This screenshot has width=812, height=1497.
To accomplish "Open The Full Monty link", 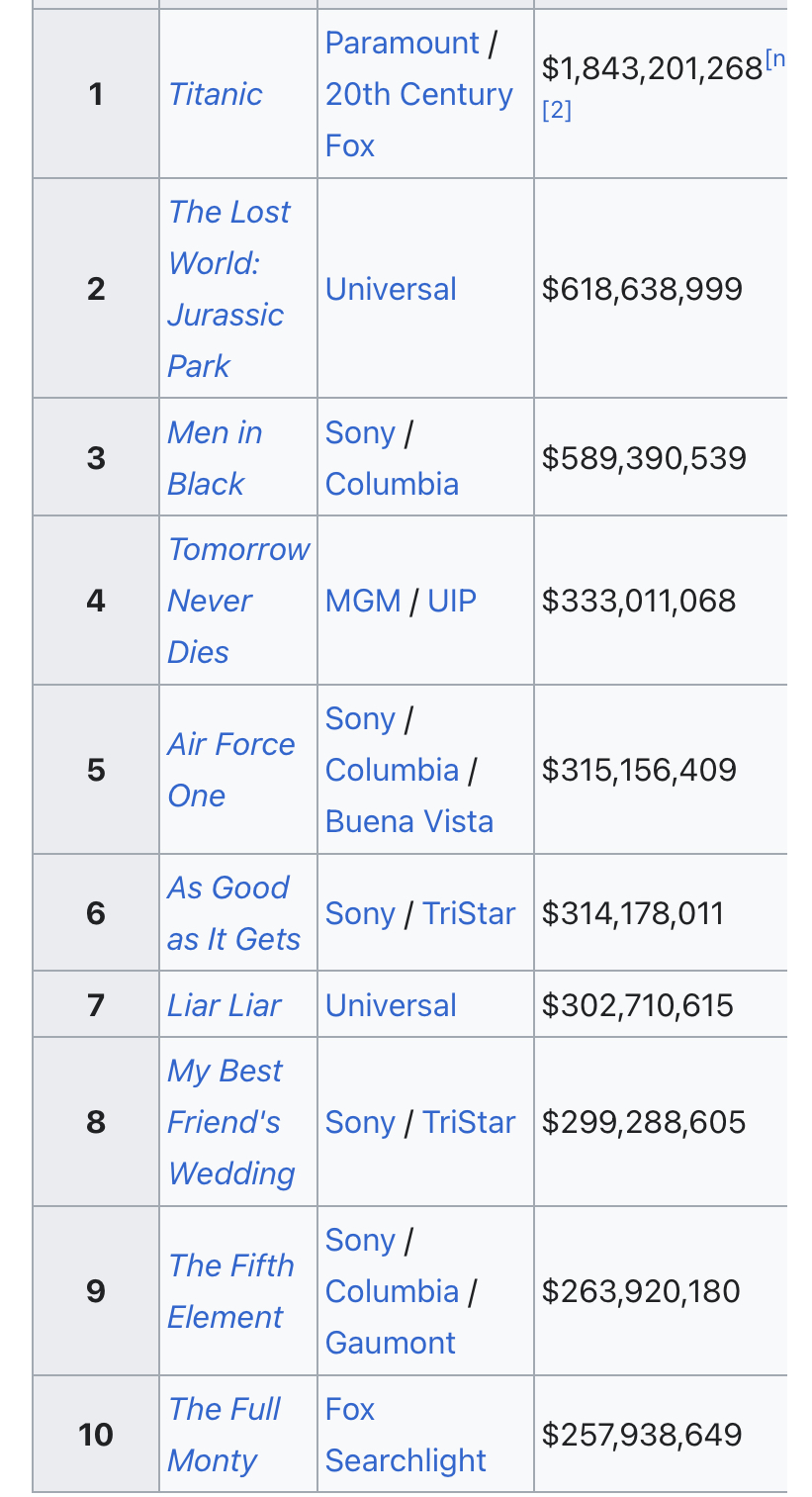I will pyautogui.click(x=225, y=1435).
